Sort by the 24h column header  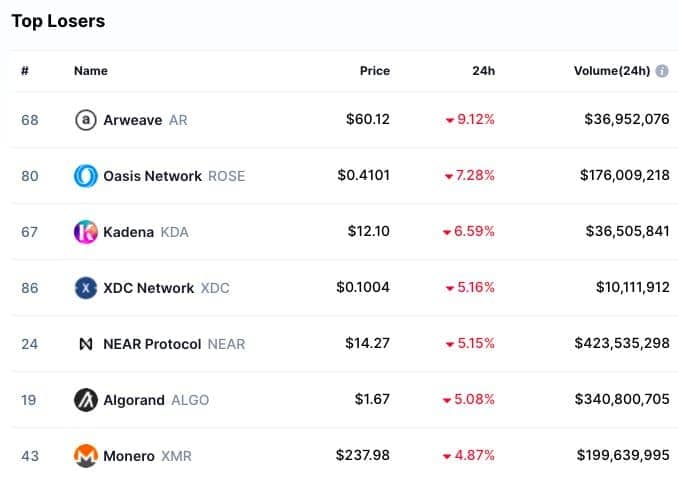(x=483, y=71)
